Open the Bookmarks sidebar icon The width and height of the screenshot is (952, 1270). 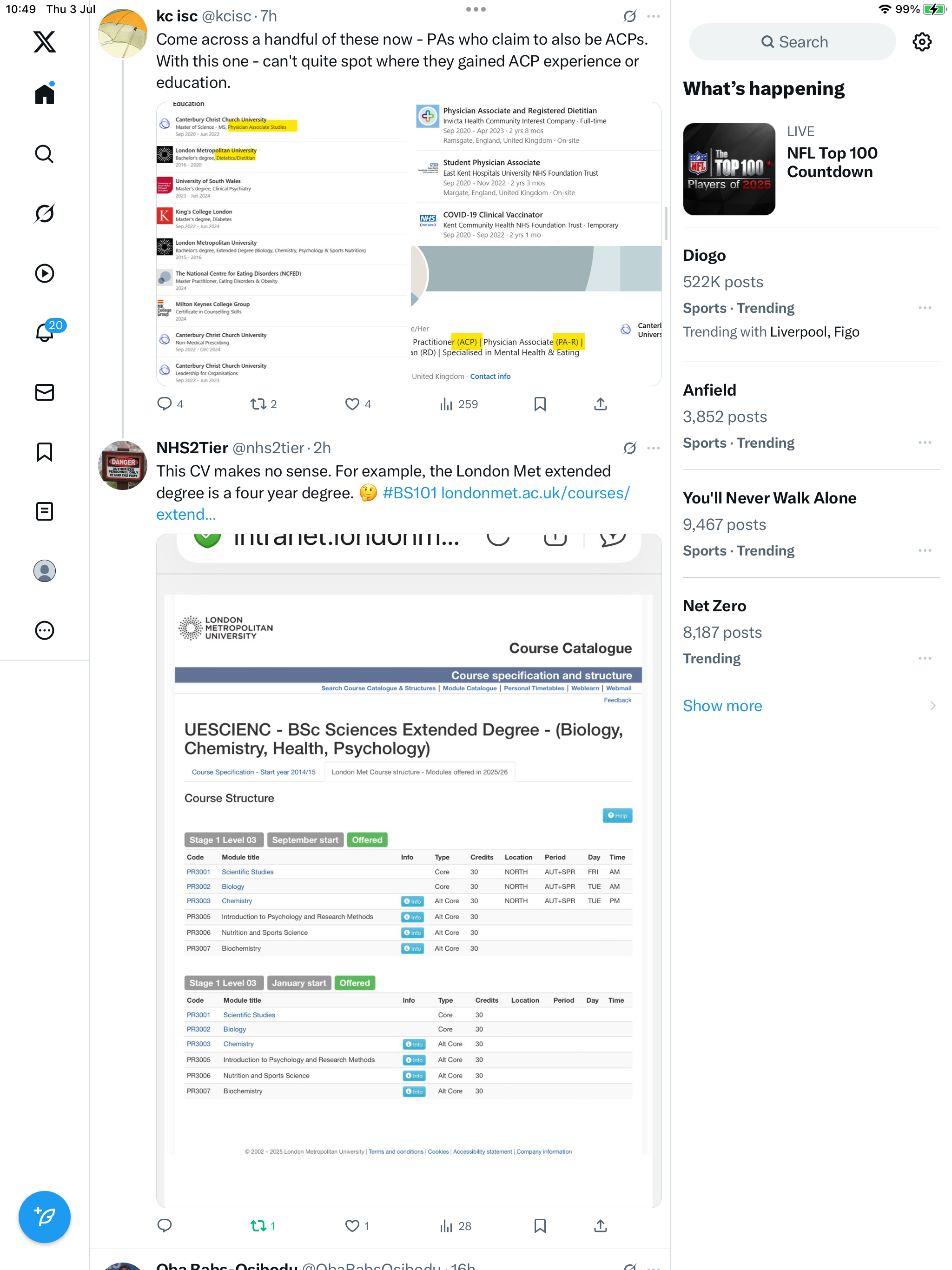pos(44,452)
